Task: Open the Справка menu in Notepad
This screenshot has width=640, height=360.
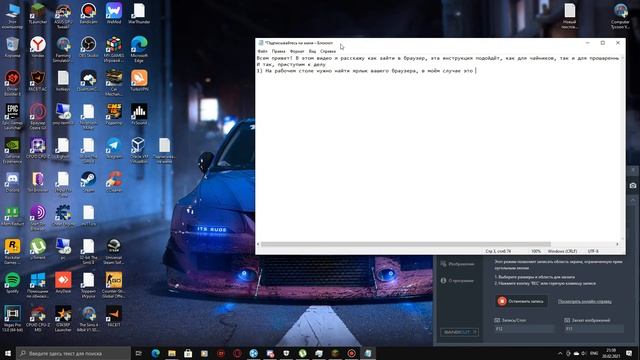Action: [x=328, y=51]
